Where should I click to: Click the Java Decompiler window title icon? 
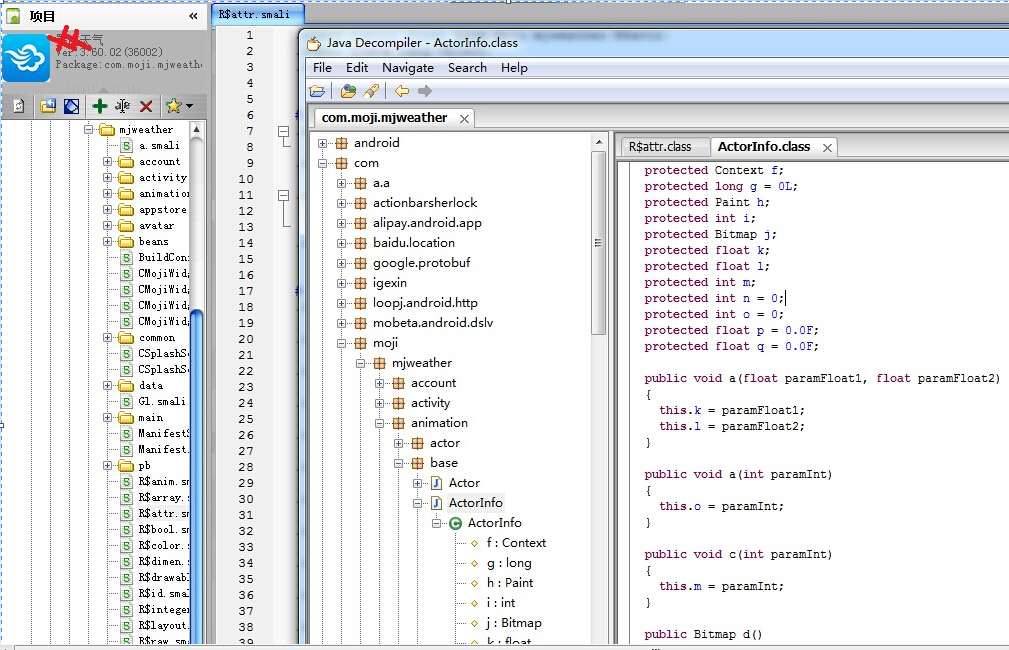click(x=313, y=43)
